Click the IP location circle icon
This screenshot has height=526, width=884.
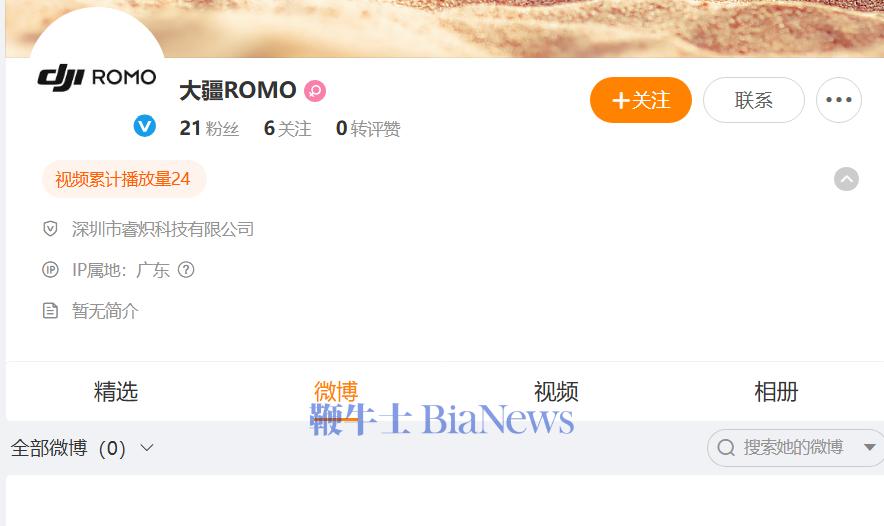pos(50,270)
